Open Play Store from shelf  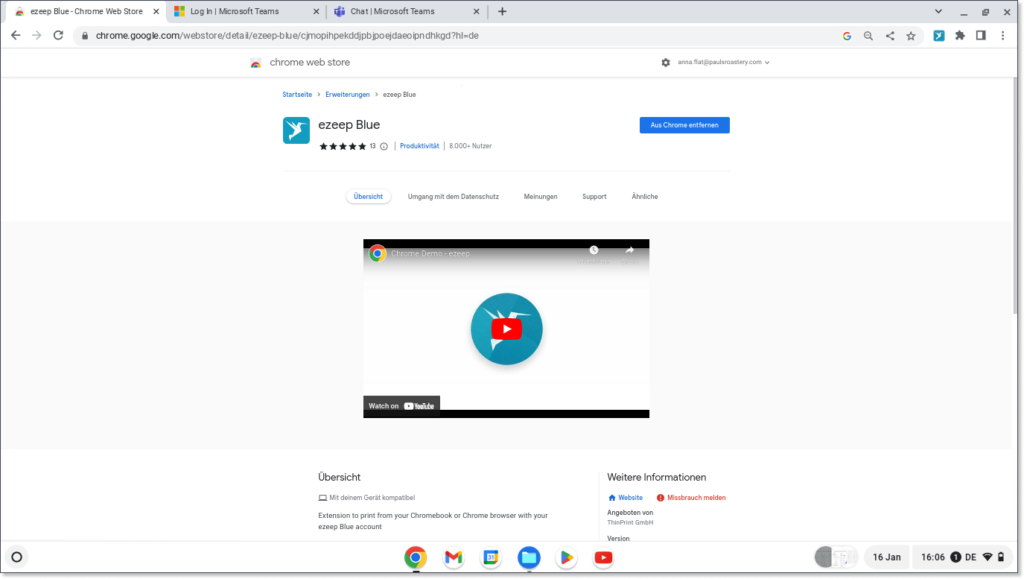coord(566,557)
